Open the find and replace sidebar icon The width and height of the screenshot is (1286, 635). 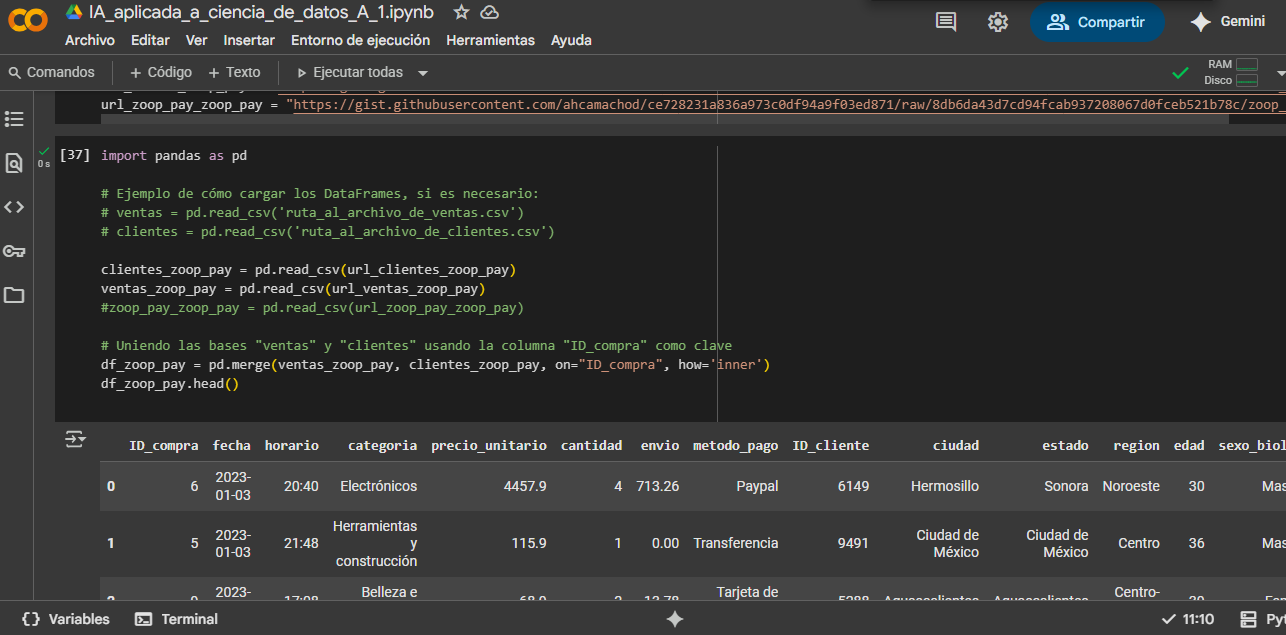14,163
